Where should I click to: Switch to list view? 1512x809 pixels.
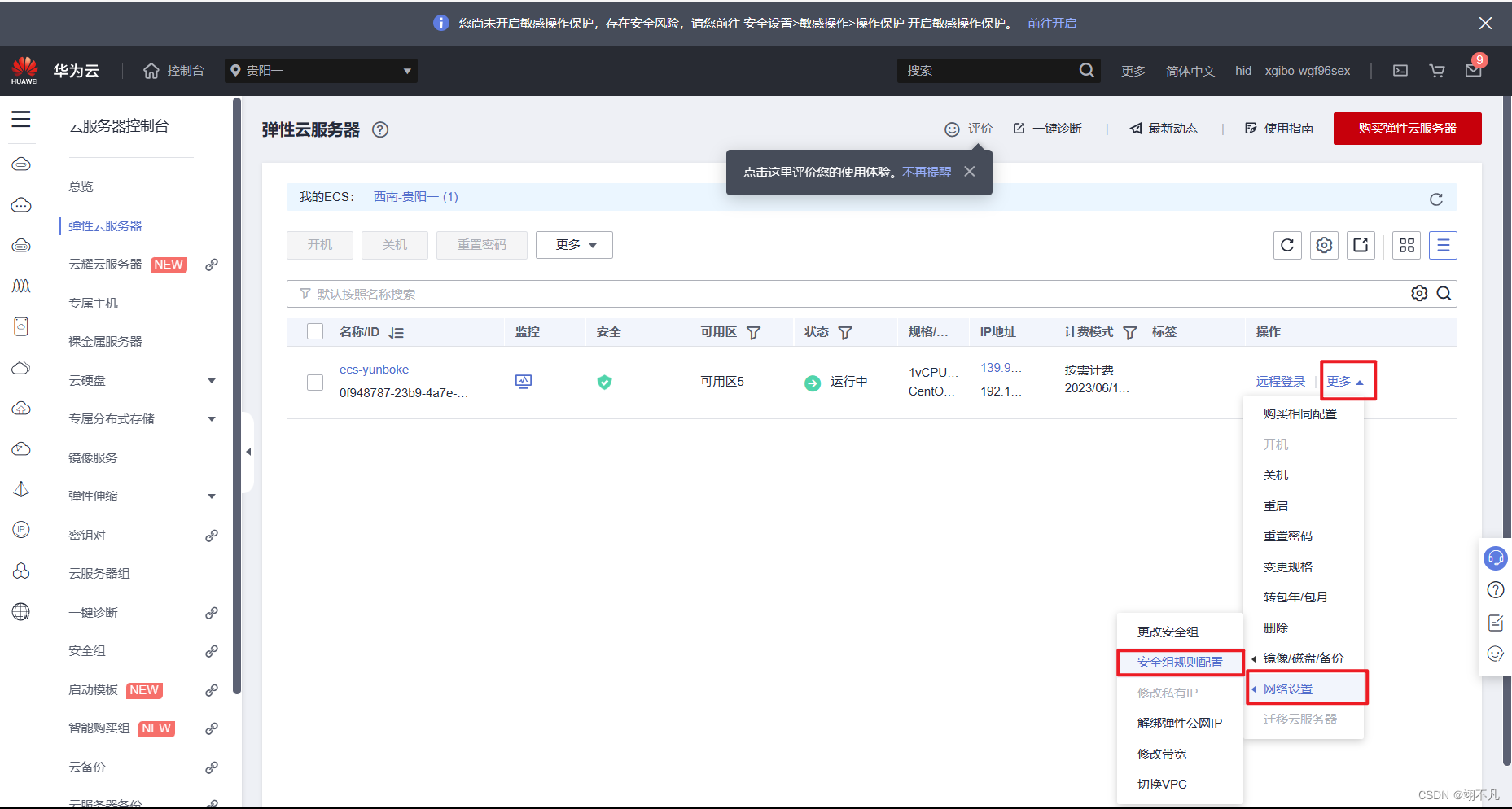click(x=1444, y=245)
